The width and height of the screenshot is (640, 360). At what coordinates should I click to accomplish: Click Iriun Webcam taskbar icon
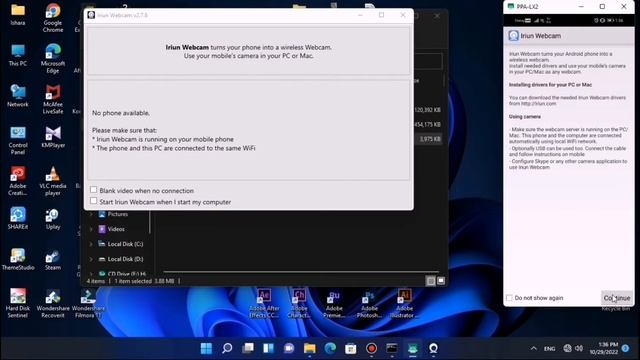[x=433, y=348]
